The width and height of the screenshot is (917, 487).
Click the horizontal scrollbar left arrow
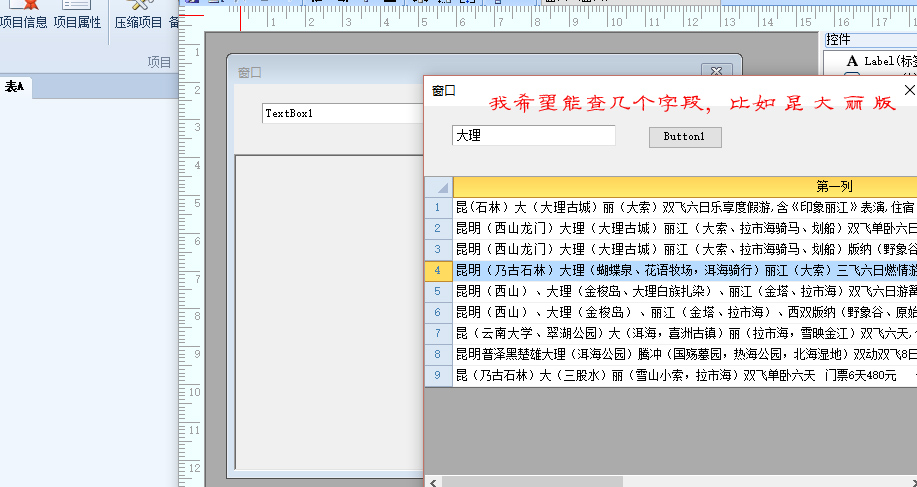pos(433,482)
